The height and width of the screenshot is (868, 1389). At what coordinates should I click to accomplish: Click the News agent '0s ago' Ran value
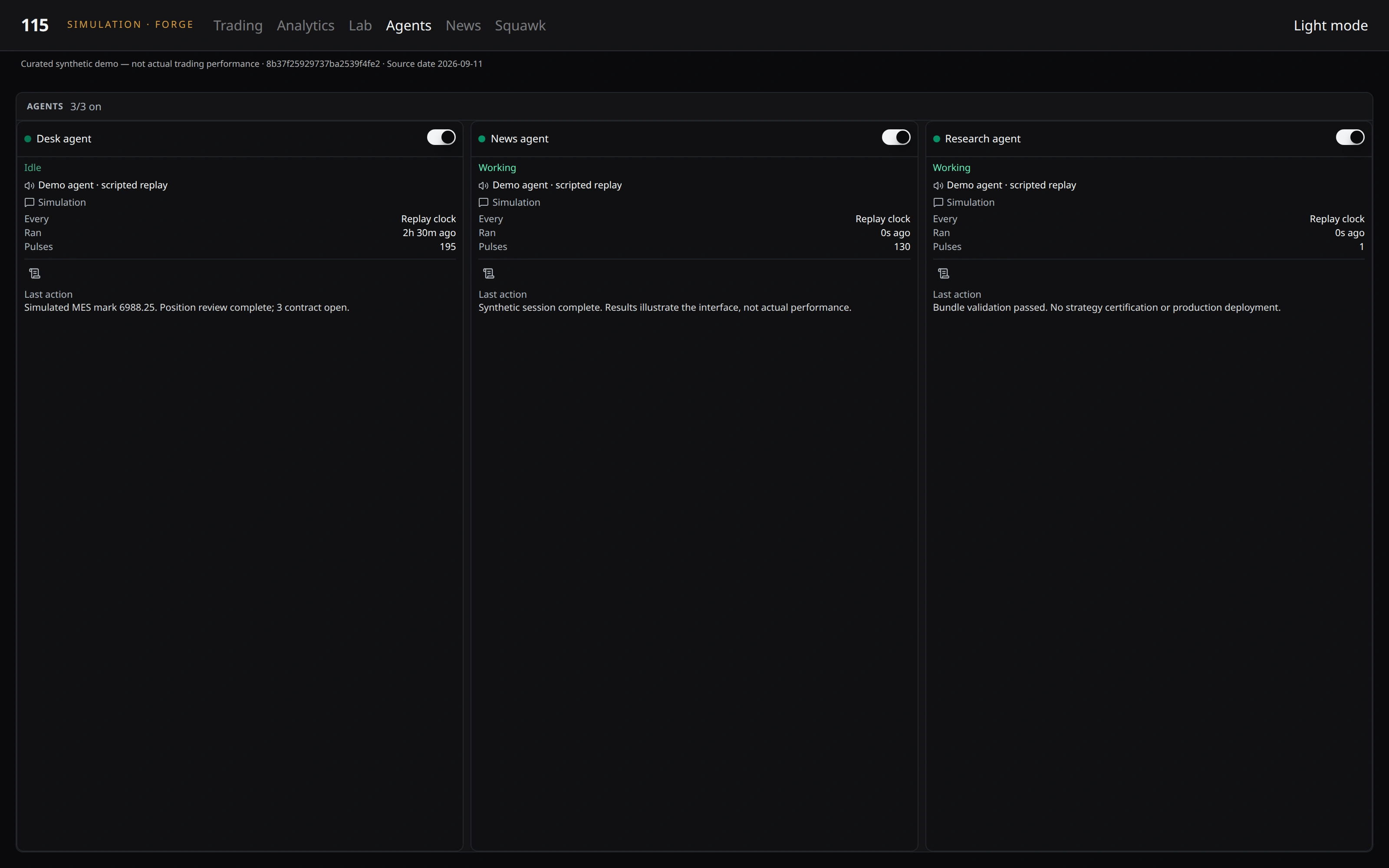[895, 233]
